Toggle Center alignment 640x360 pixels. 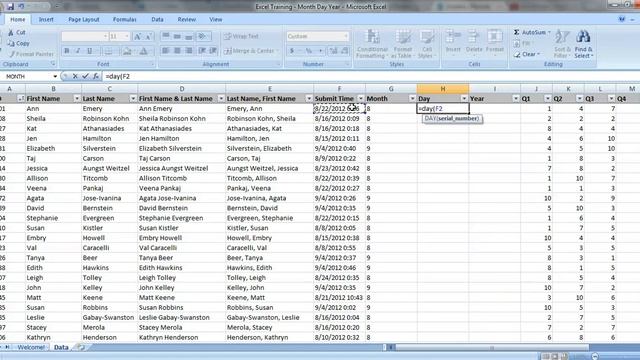177,51
